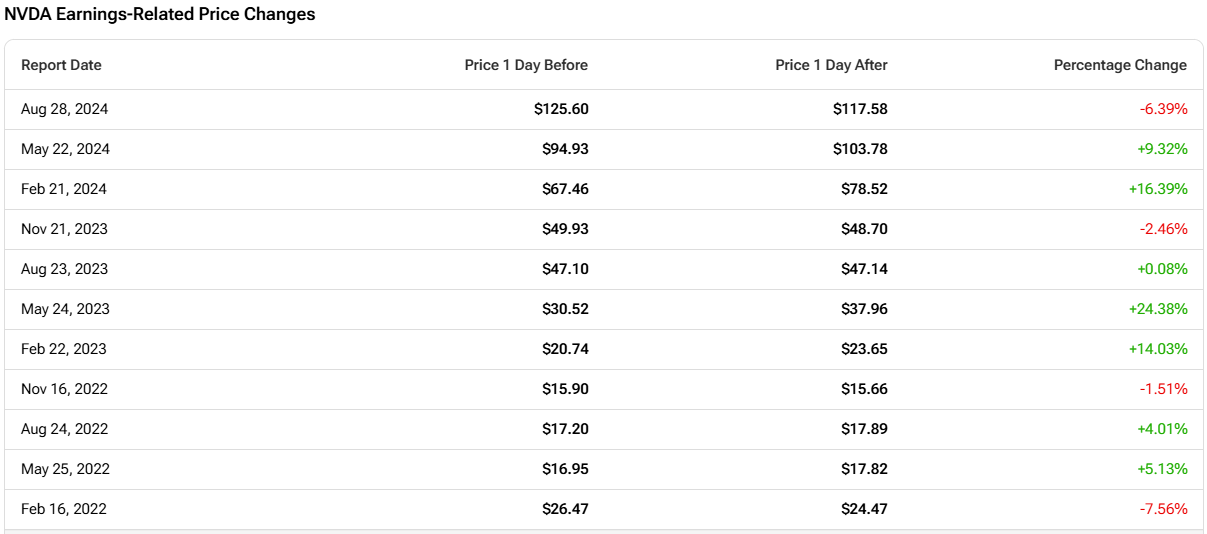Select the Aug 28, 2024 report date

tap(64, 109)
